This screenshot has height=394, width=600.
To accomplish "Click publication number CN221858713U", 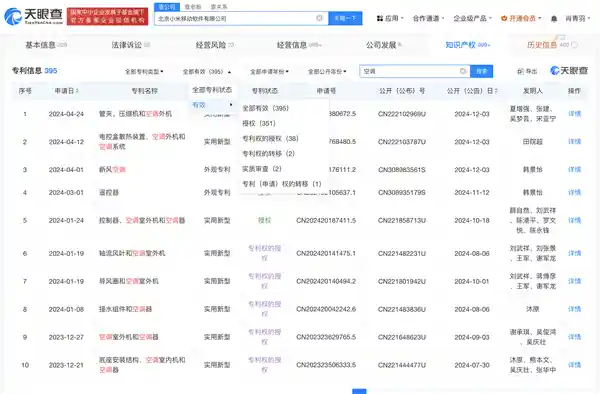I will pyautogui.click(x=401, y=220).
